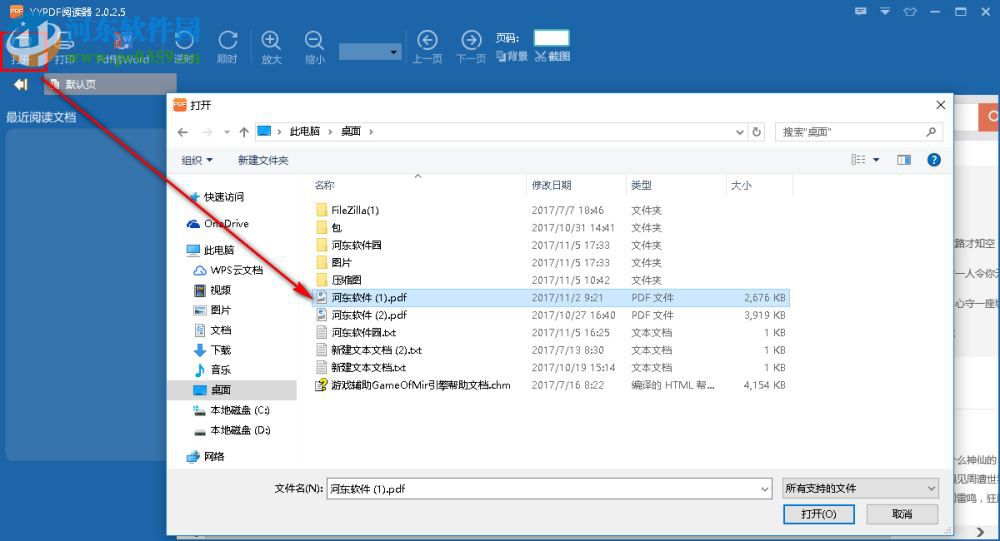The height and width of the screenshot is (541, 1000).
Task: Click the Refresh icon beside the address bar
Action: tap(756, 132)
